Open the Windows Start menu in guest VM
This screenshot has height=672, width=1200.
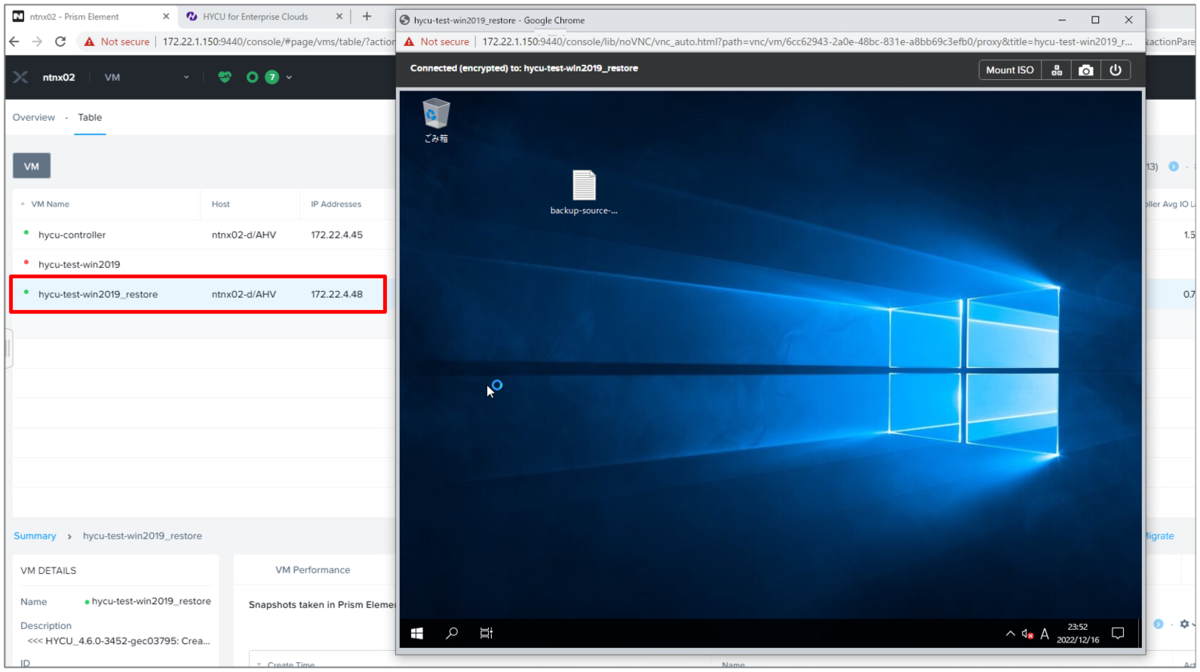417,633
